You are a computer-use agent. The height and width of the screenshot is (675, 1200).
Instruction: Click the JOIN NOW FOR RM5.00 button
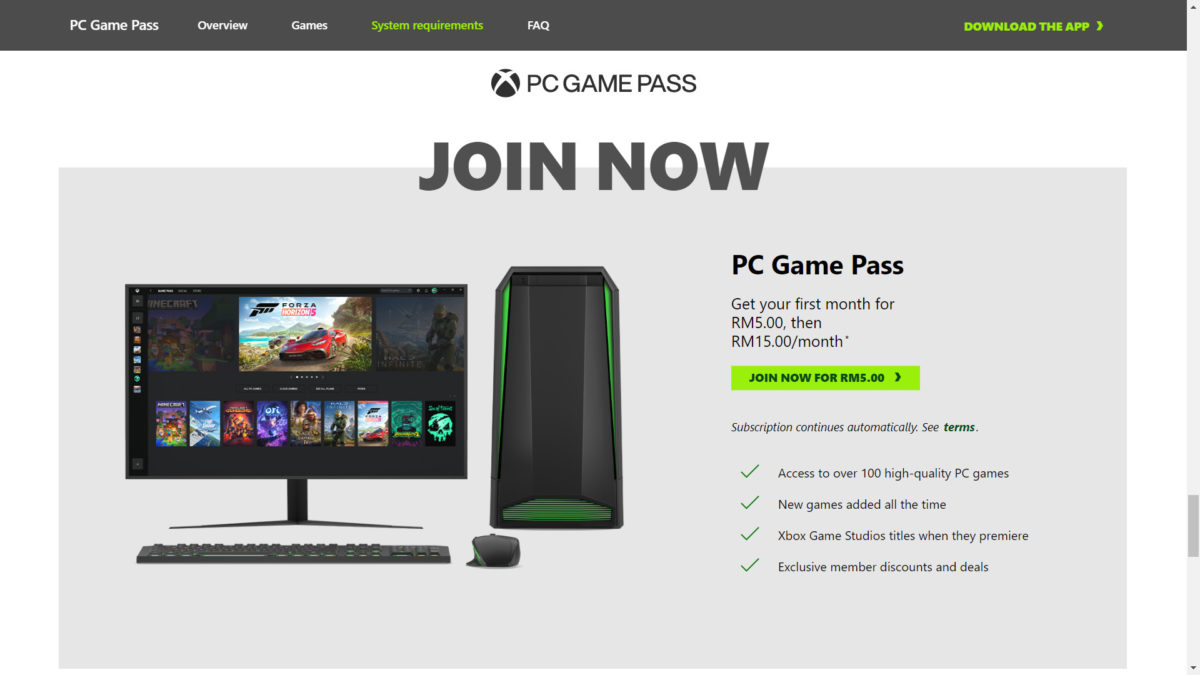point(825,378)
